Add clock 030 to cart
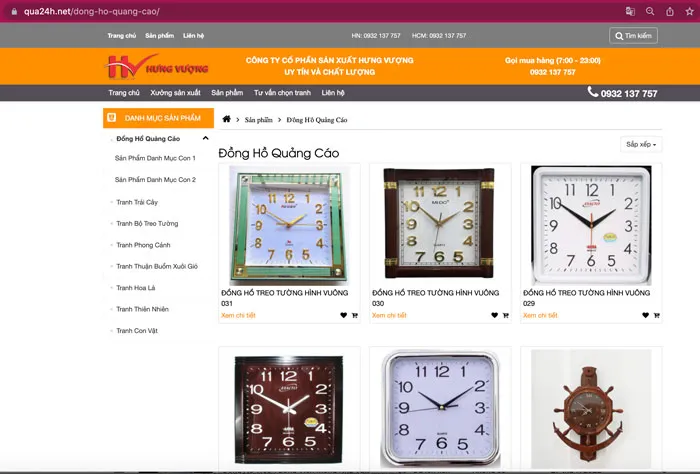The height and width of the screenshot is (474, 700). pos(505,315)
